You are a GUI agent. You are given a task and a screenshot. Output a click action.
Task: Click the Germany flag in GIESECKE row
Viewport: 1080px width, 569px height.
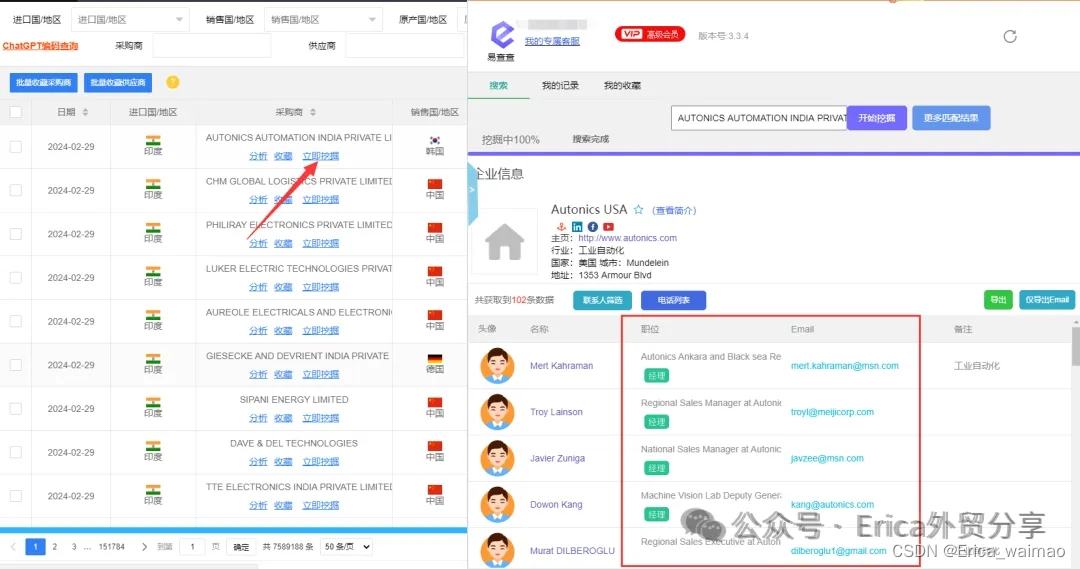tap(435, 359)
